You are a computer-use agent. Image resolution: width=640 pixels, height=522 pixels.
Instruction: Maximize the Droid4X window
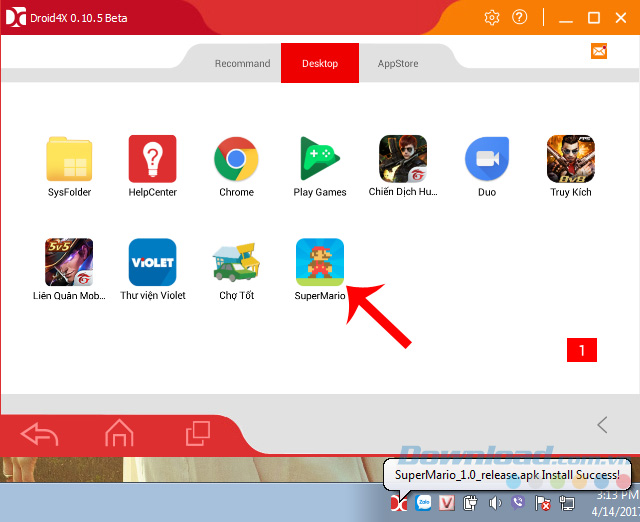pos(593,18)
